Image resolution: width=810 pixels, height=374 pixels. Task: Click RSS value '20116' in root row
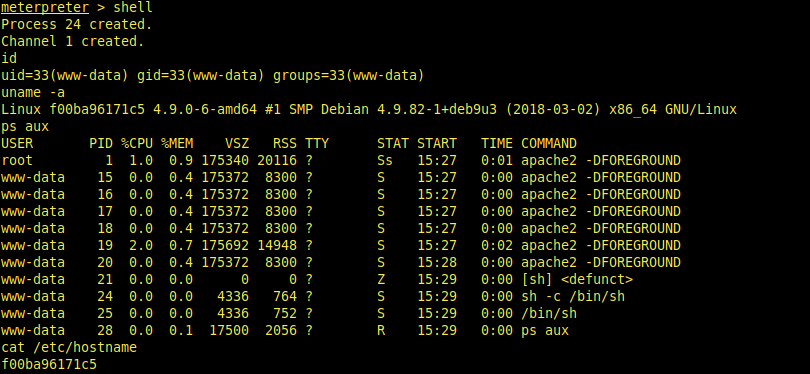pos(277,160)
